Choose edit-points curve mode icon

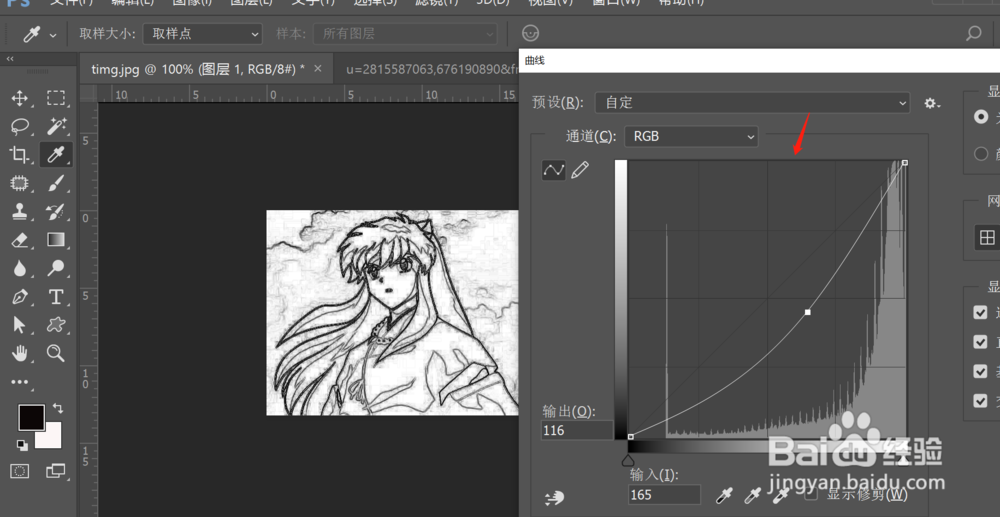[554, 170]
